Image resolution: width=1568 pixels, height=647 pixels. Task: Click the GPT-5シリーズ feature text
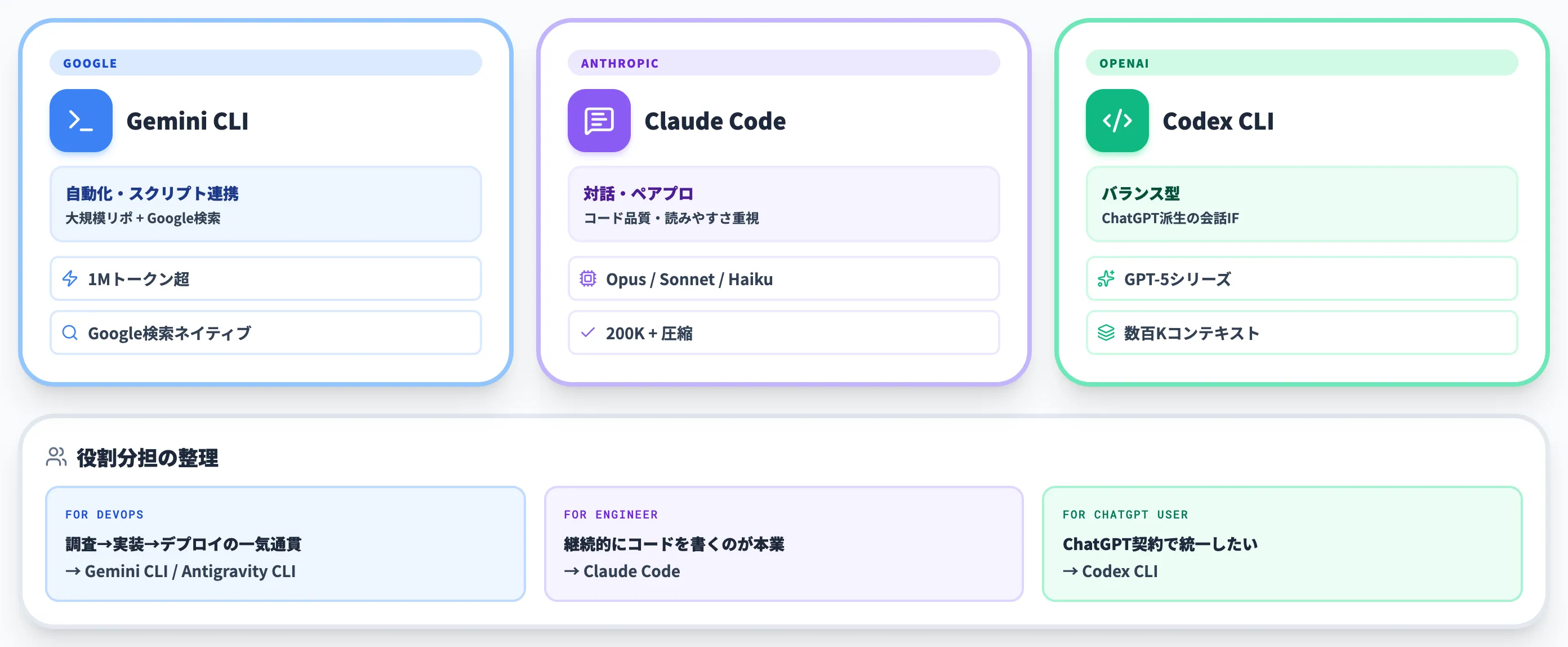(x=1177, y=279)
